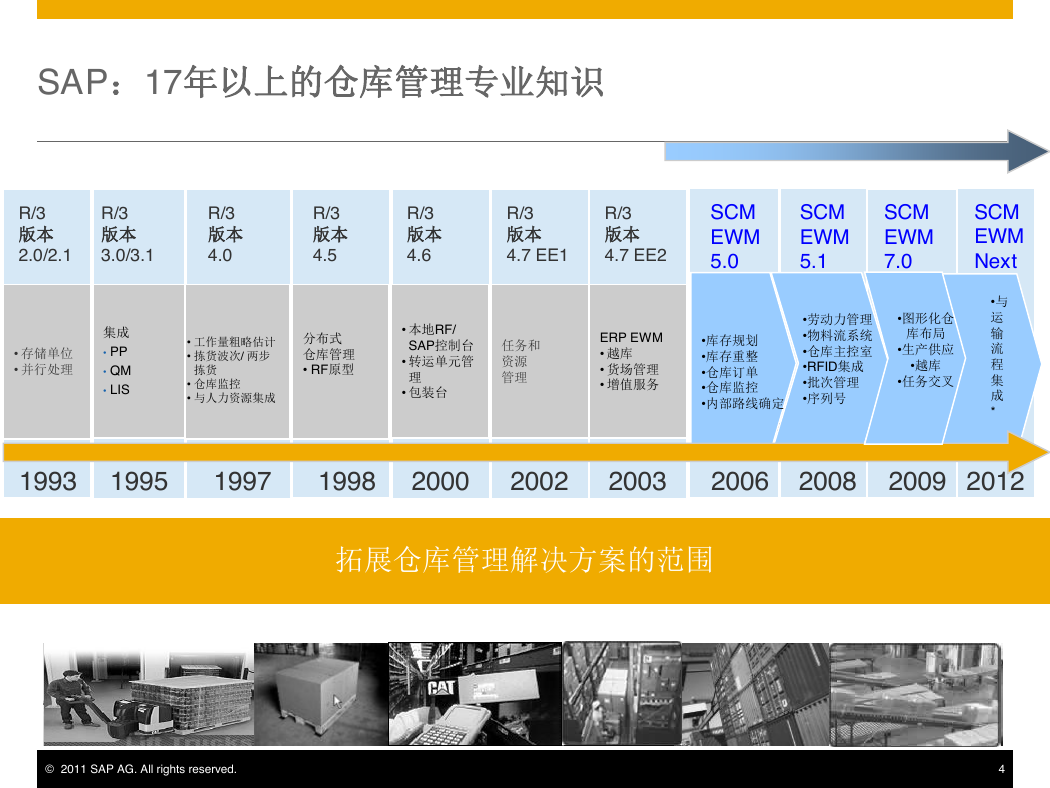Image resolution: width=1050 pixels, height=788 pixels.
Task: Select the R/3 版本 4.5 header box
Action: [x=340, y=236]
